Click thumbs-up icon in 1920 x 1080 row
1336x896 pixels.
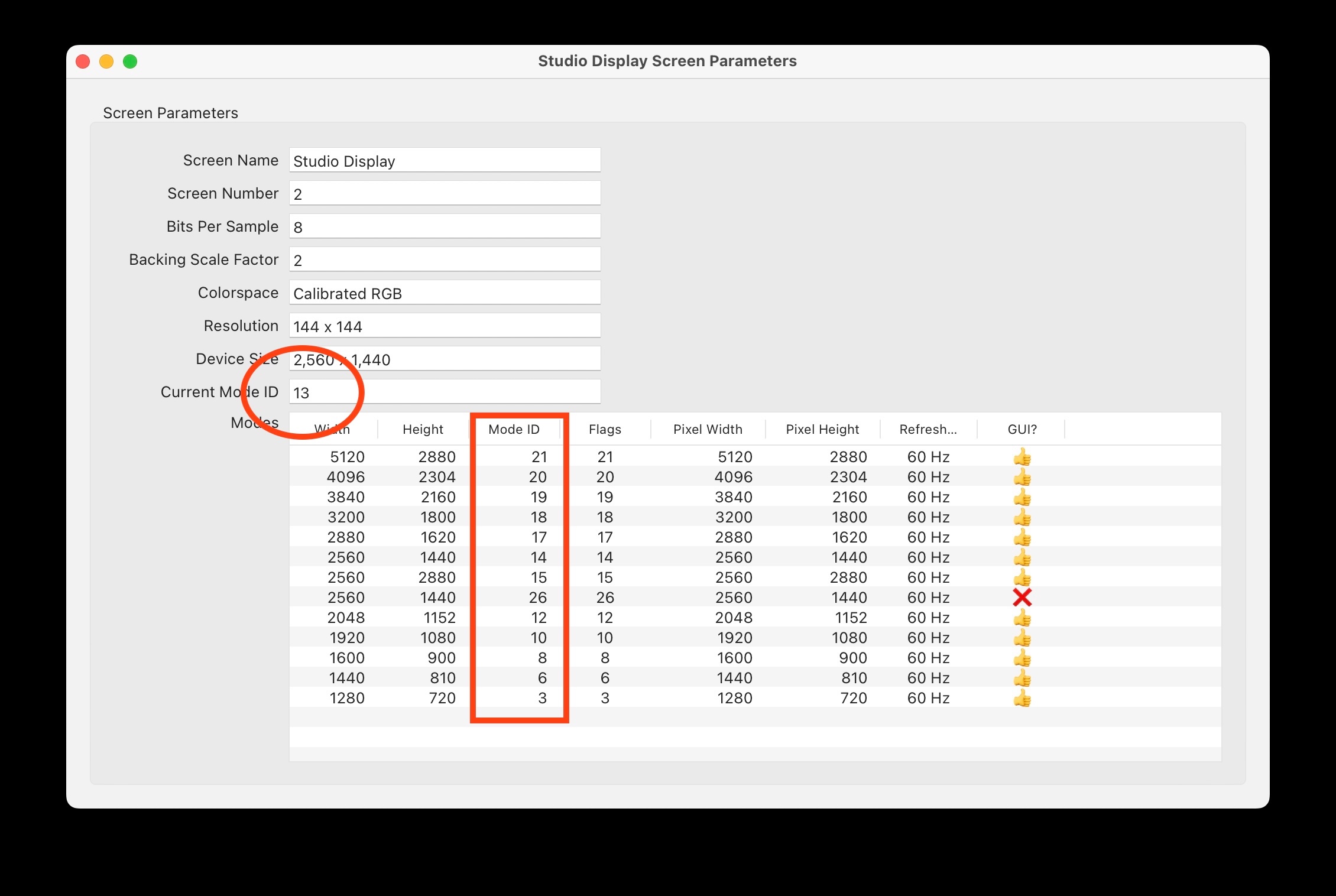[x=1022, y=638]
